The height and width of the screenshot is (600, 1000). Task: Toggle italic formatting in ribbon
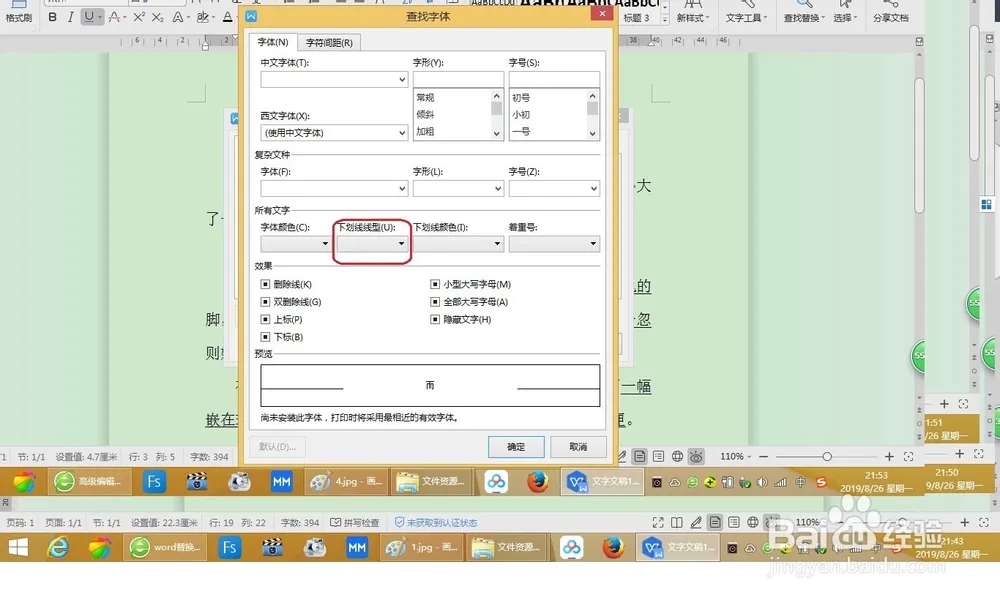pyautogui.click(x=70, y=17)
